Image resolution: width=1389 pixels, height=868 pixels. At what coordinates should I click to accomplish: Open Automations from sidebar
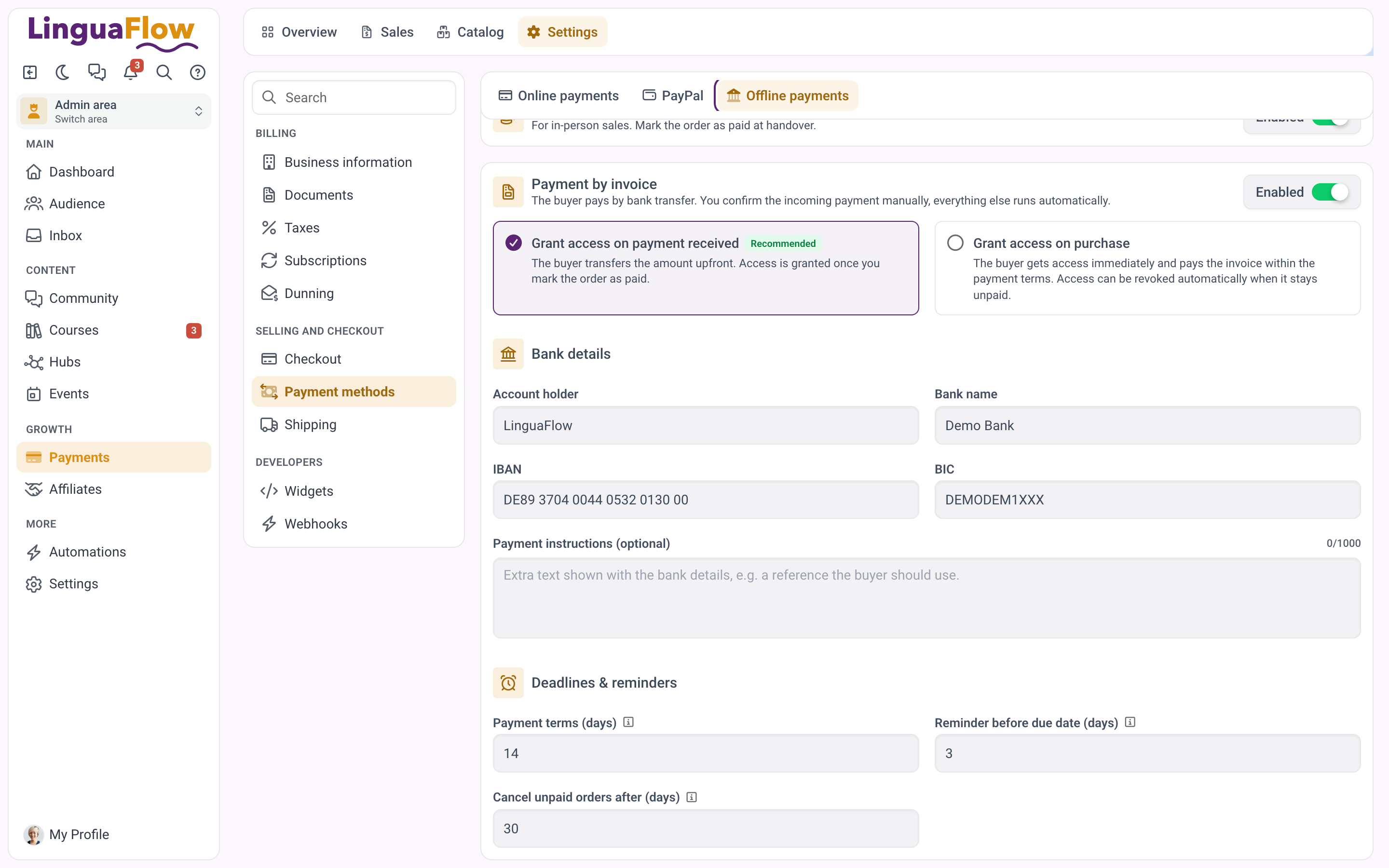(x=114, y=552)
